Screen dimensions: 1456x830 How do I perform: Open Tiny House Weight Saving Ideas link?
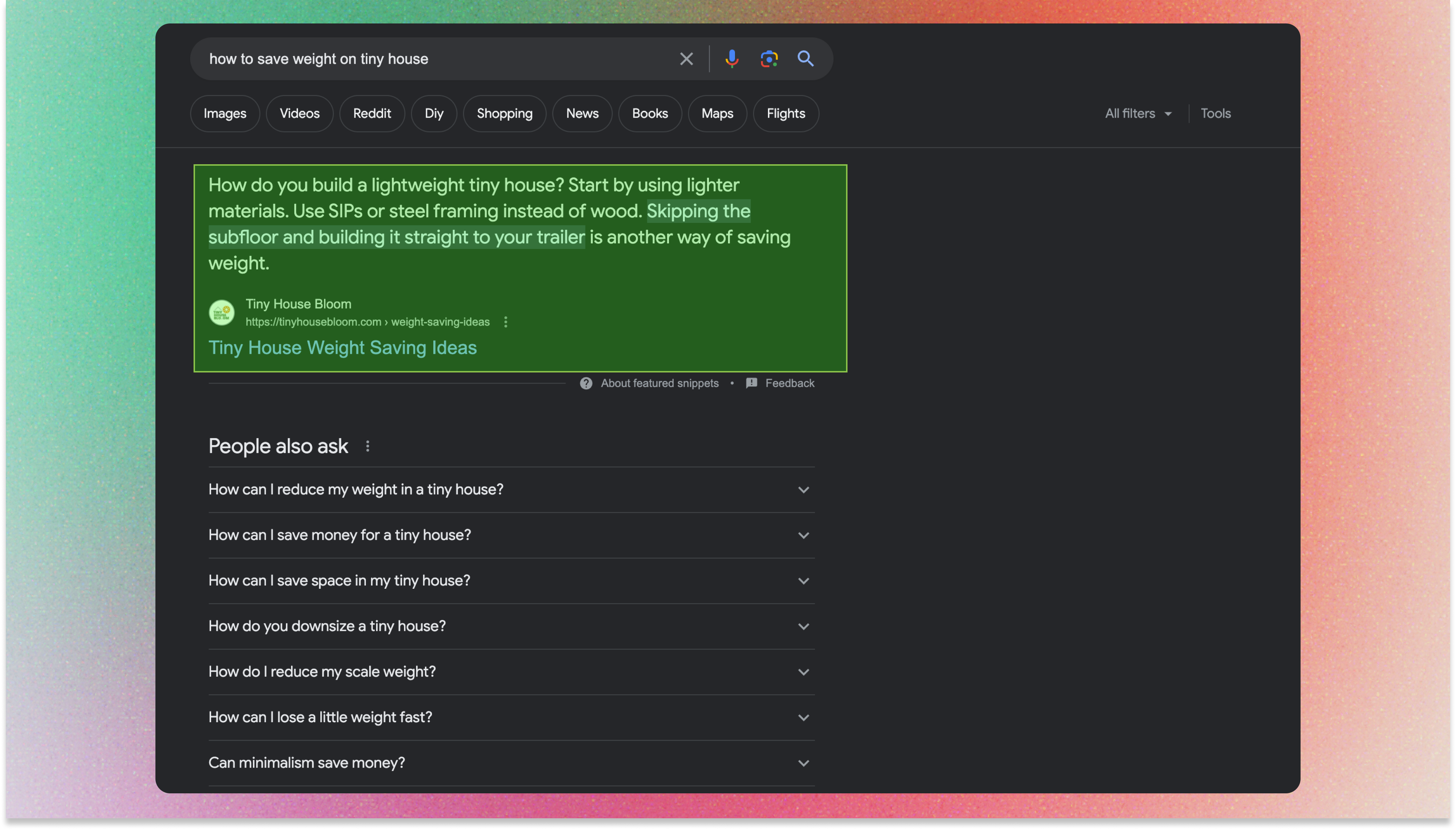coord(342,348)
